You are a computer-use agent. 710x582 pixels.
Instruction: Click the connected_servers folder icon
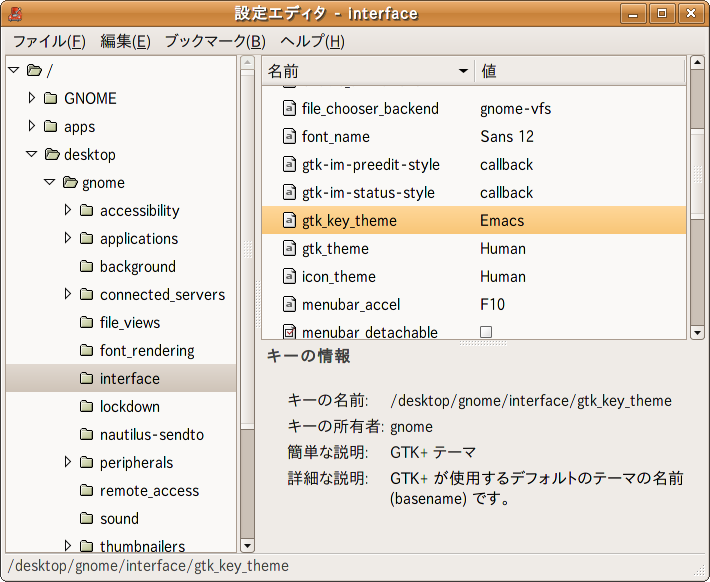coord(86,294)
